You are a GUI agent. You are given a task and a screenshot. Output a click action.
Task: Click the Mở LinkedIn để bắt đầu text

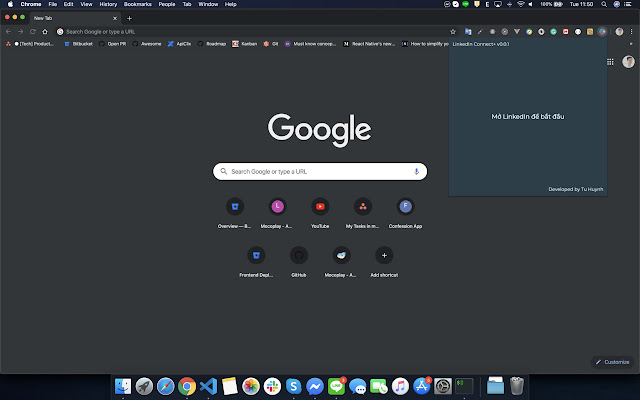click(528, 116)
